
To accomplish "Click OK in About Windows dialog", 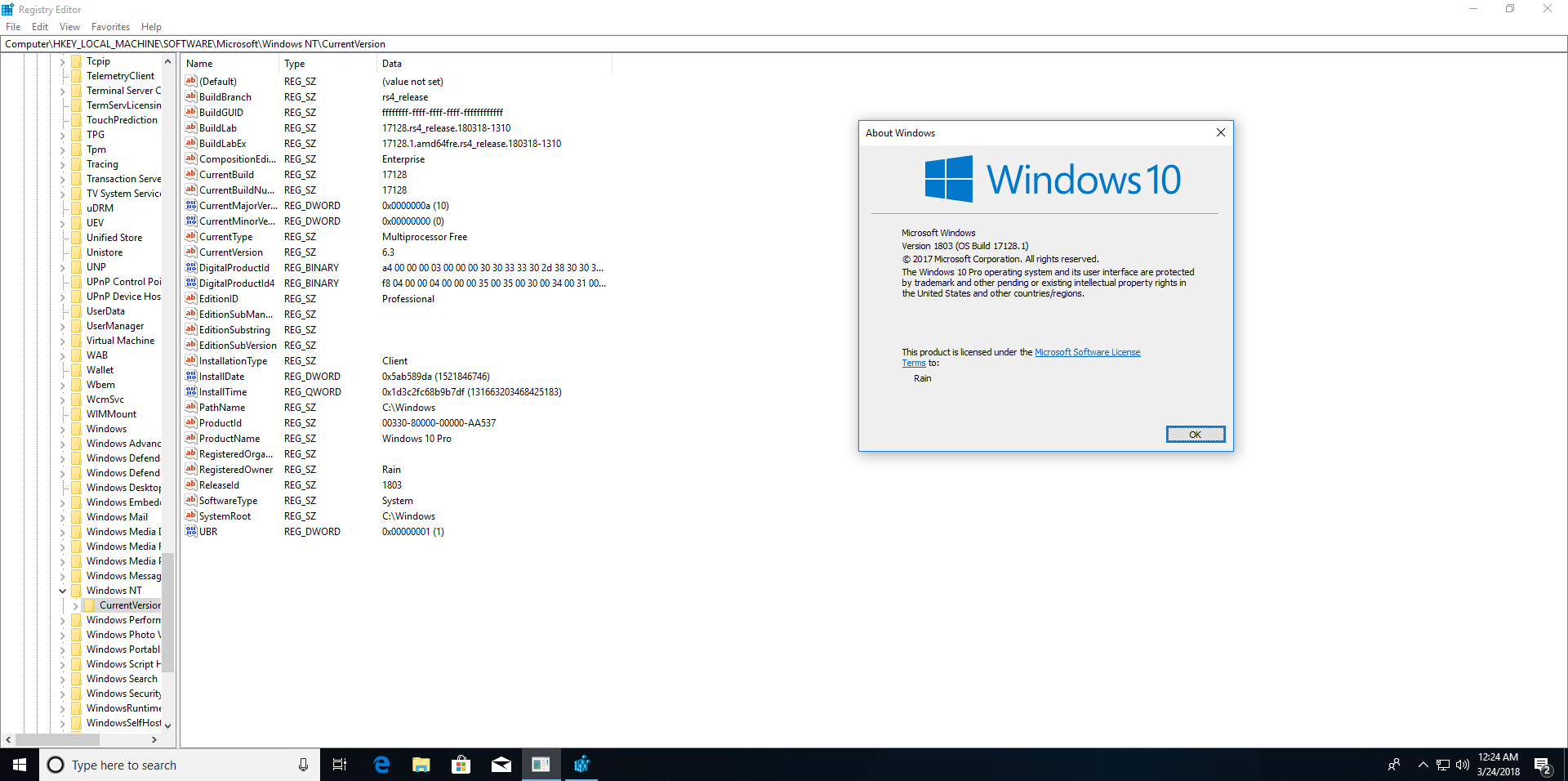I will coord(1195,435).
